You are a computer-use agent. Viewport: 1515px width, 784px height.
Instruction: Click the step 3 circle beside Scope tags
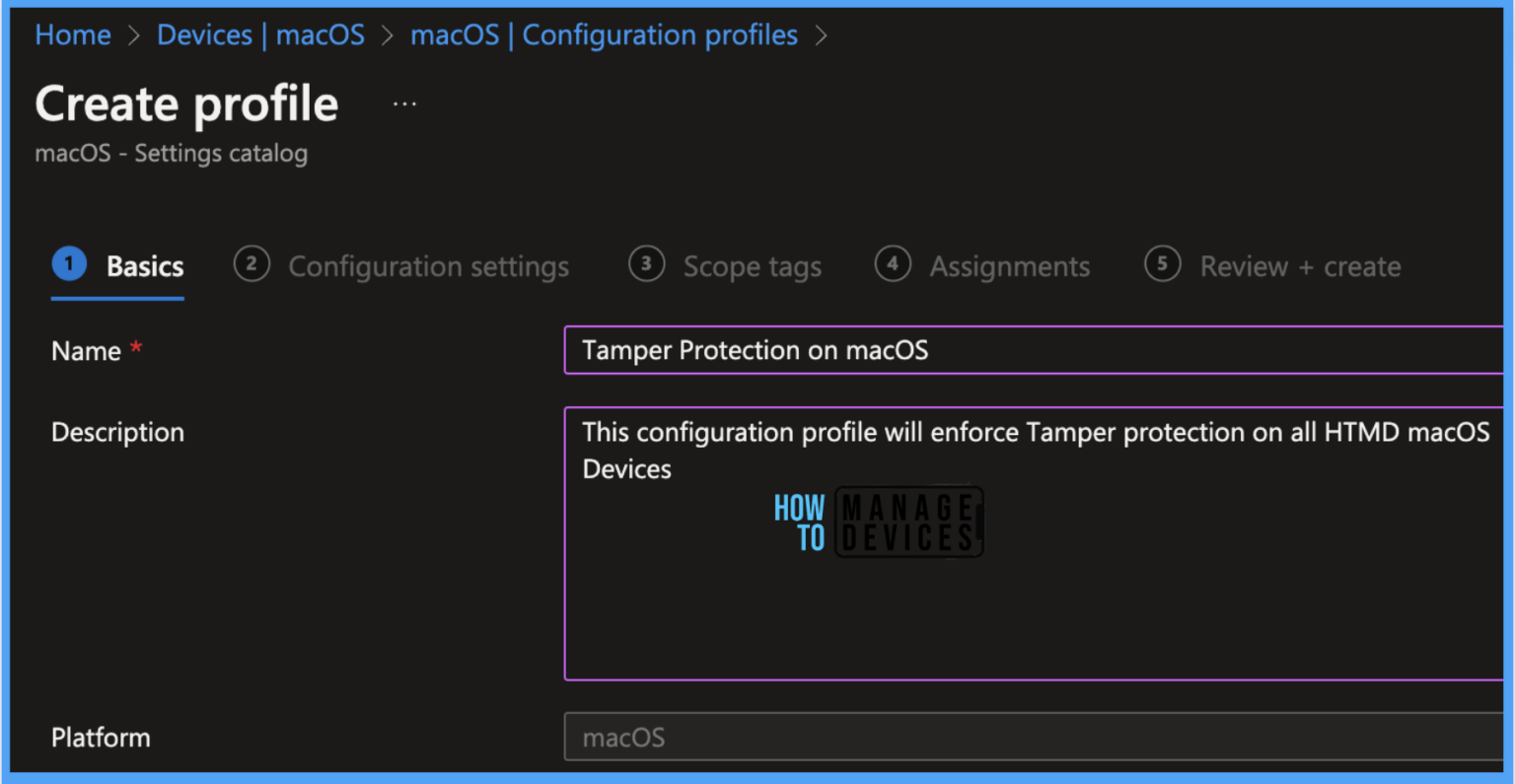pyautogui.click(x=647, y=263)
